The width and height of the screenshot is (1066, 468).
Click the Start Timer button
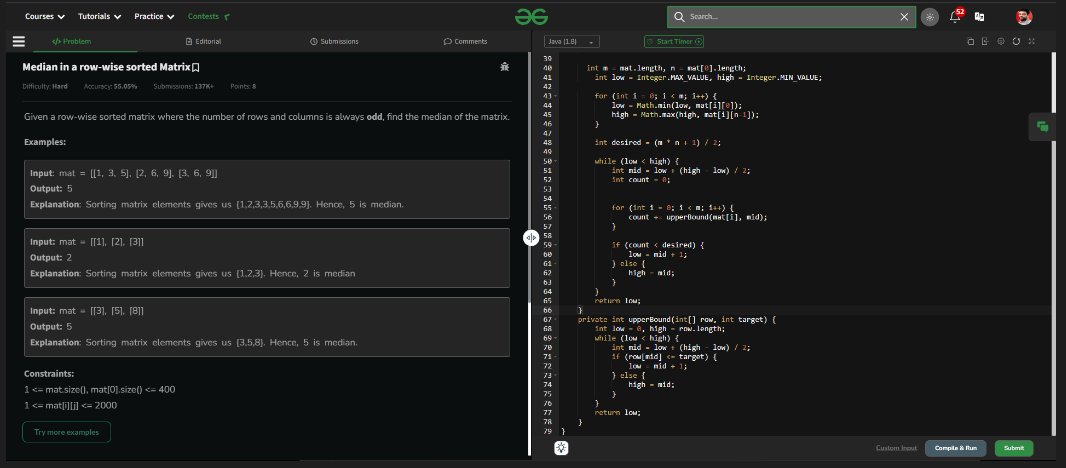pos(674,41)
